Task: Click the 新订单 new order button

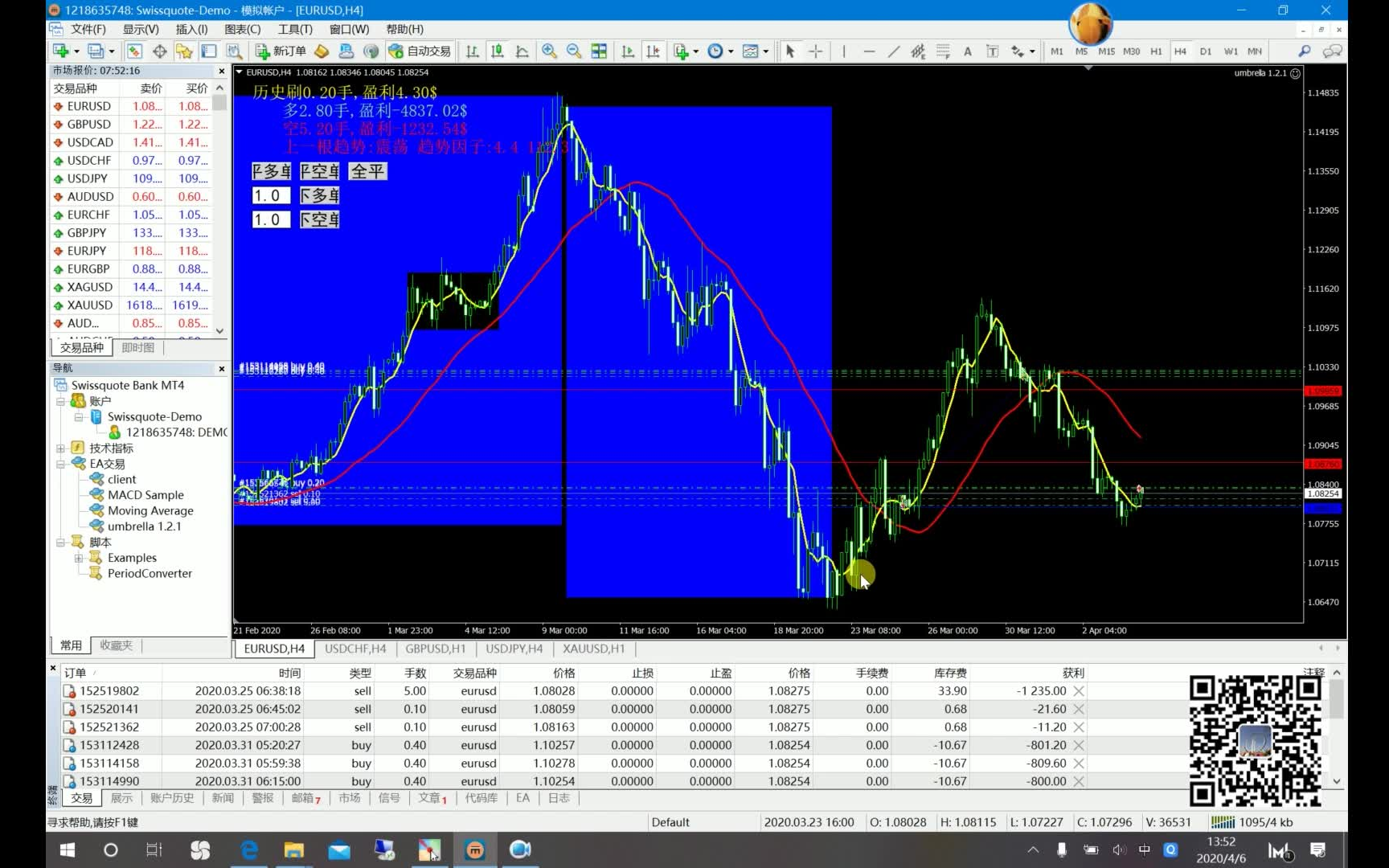Action: point(281,51)
